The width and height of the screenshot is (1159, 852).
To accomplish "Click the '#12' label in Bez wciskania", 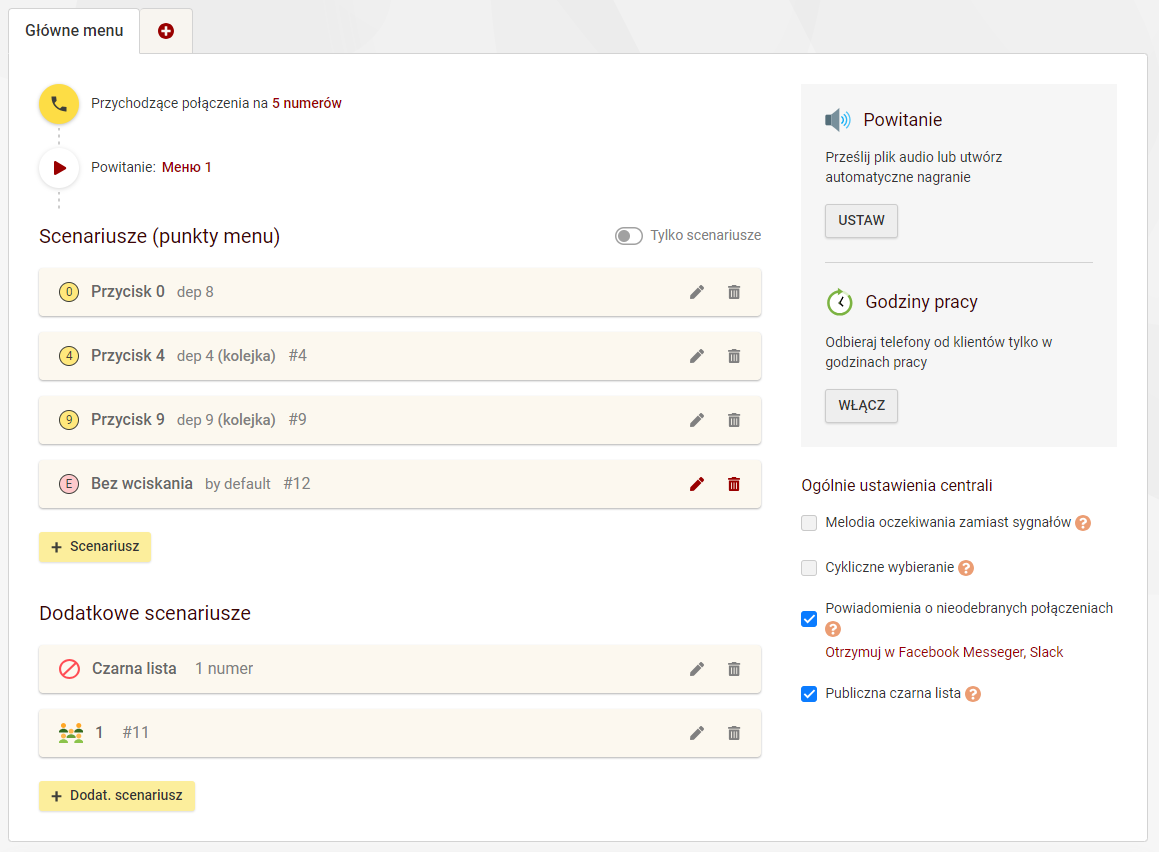I will 297,484.
